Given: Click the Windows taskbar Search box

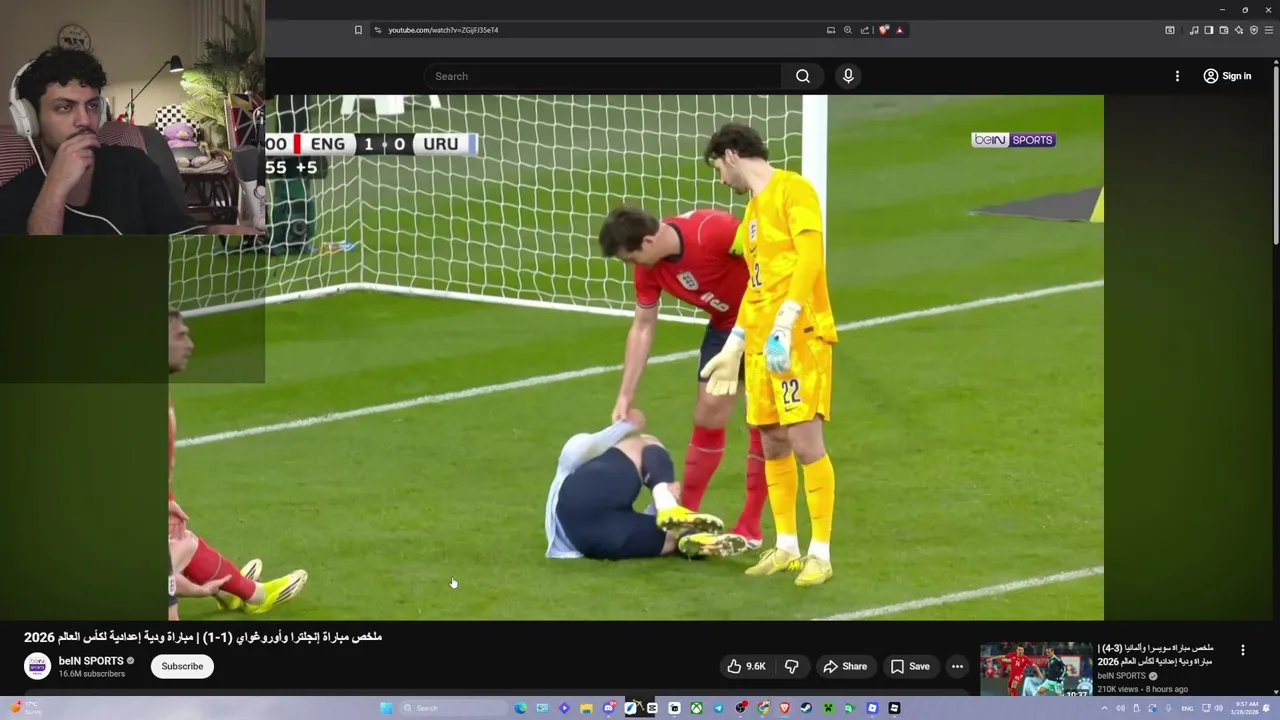Looking at the screenshot, I should click(x=452, y=708).
